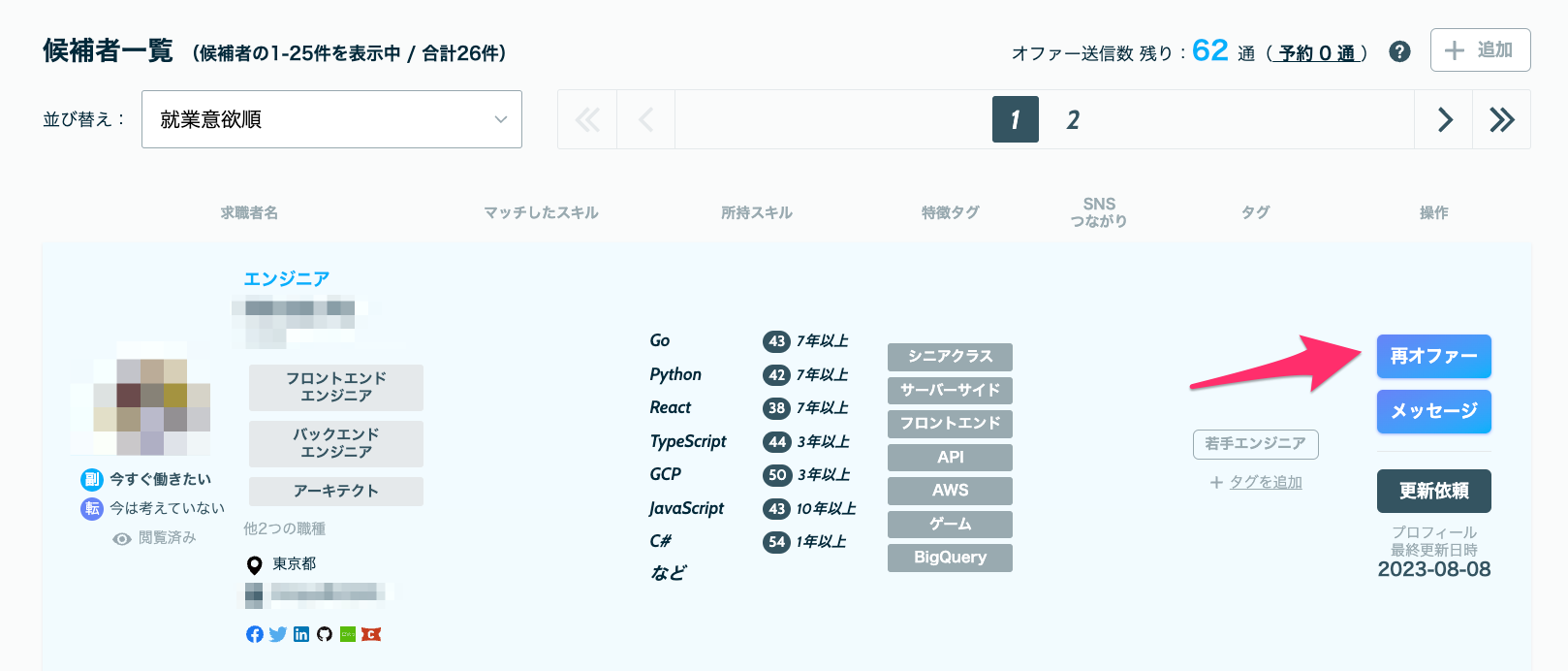Click the メッセージ button
Viewport: 1568px width, 671px height.
(x=1434, y=411)
